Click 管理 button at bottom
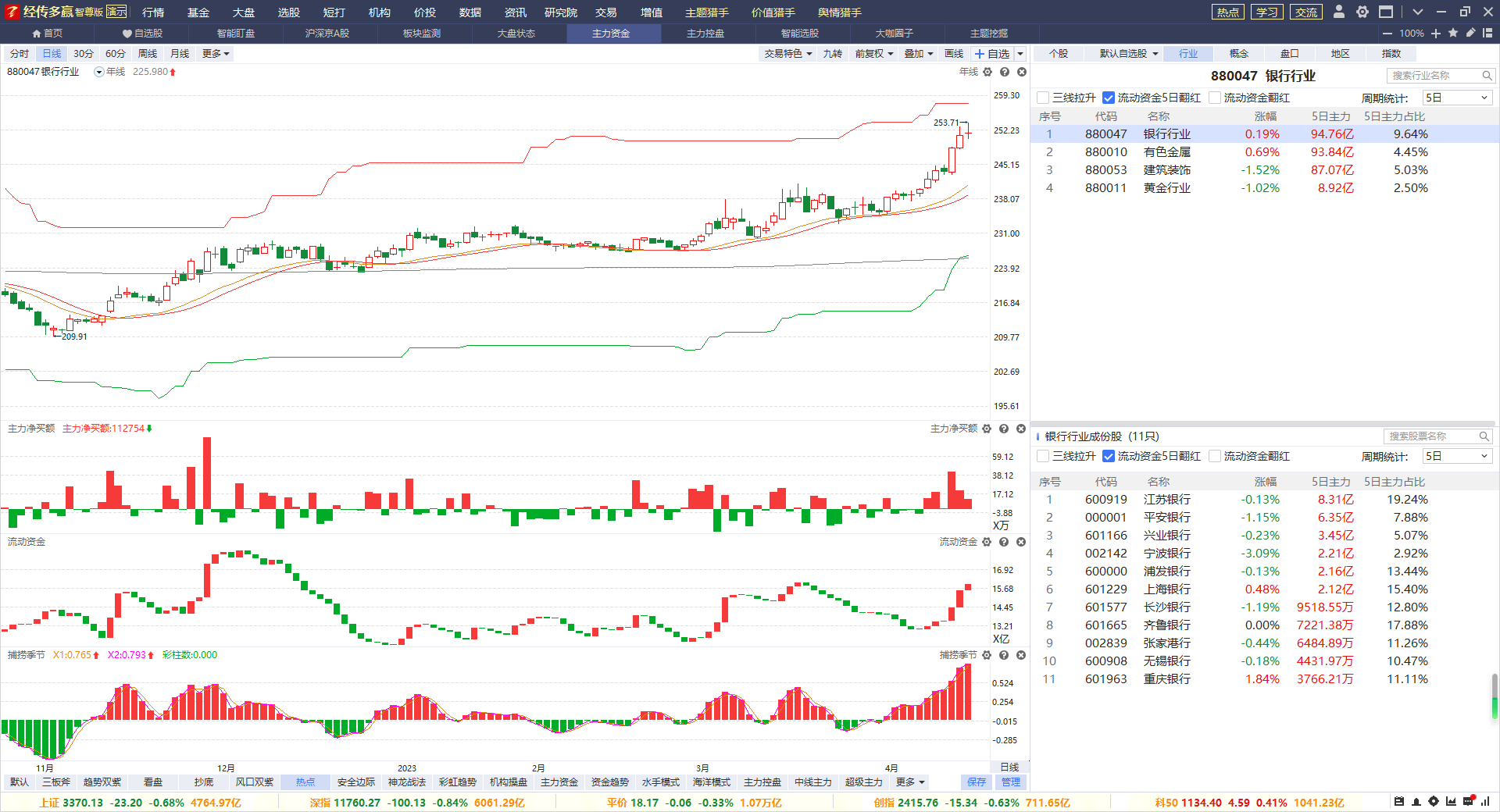Viewport: 1500px width, 812px height. pyautogui.click(x=1011, y=782)
